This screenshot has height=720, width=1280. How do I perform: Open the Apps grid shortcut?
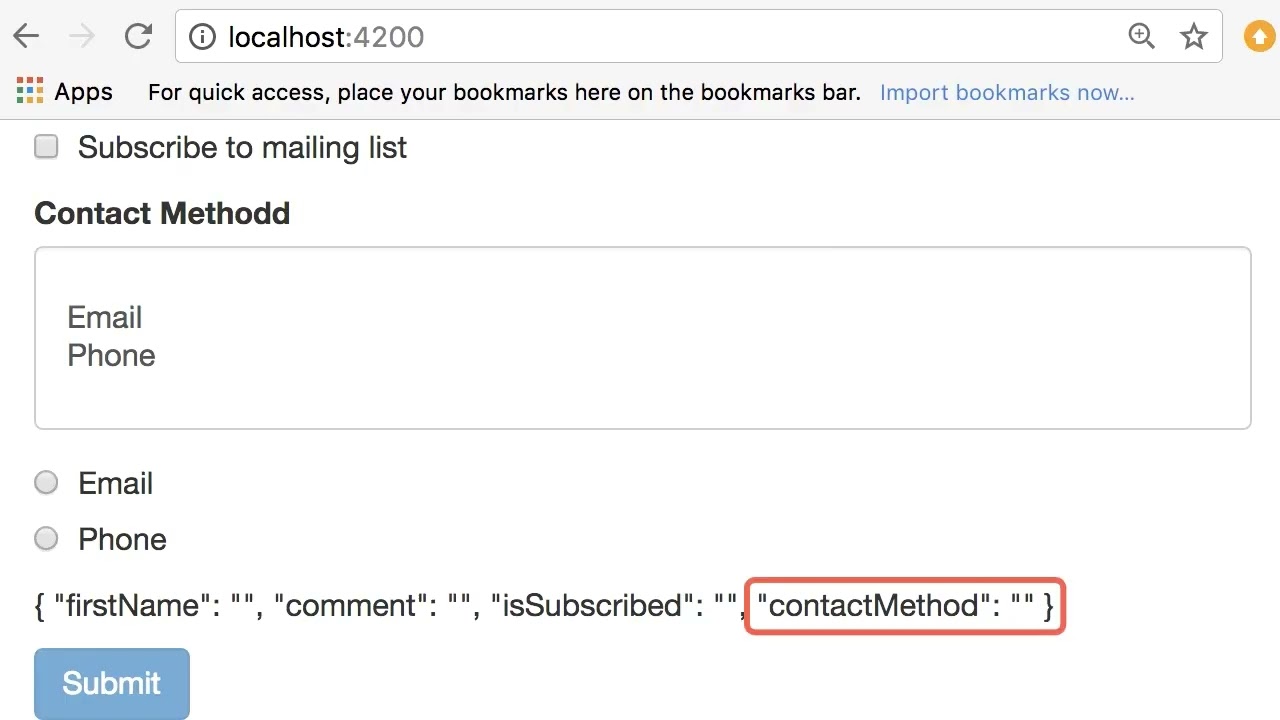tap(30, 92)
